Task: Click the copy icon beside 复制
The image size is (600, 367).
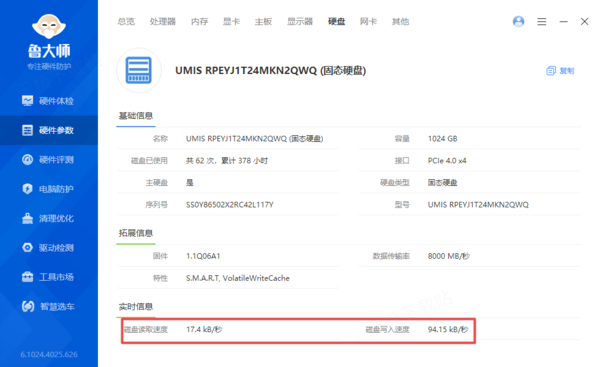Action: (x=551, y=71)
